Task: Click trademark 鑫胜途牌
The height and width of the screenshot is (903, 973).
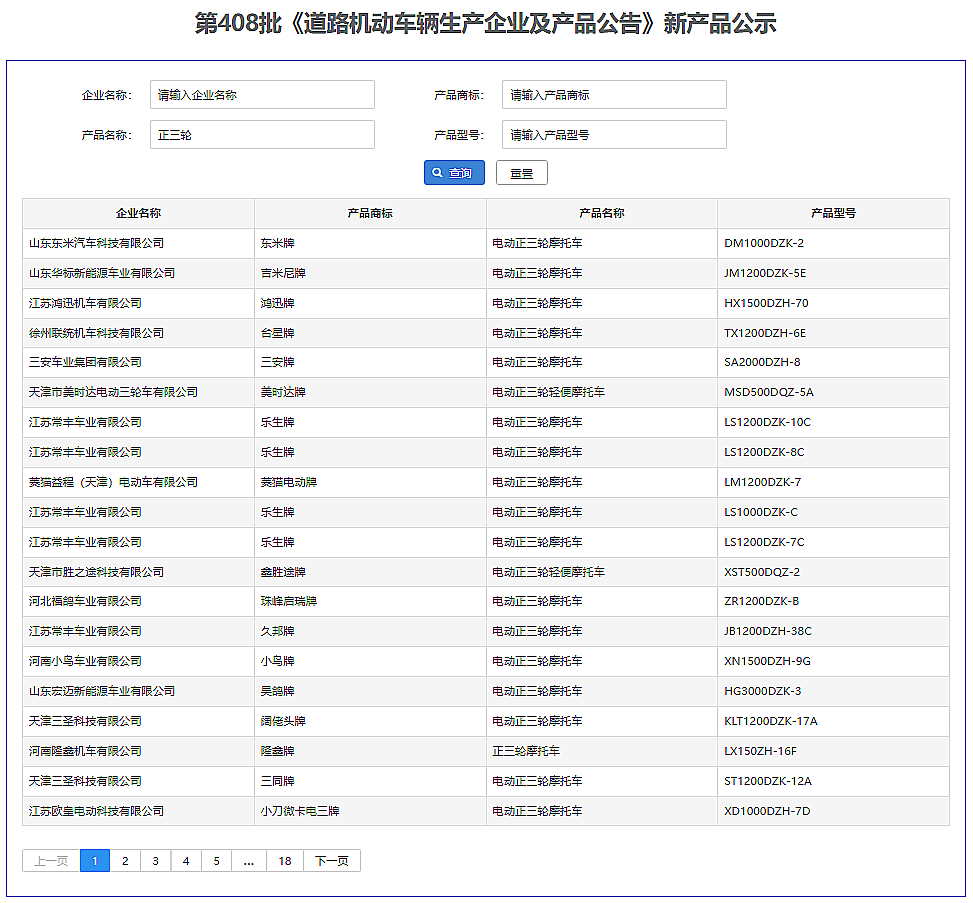Action: coord(283,572)
